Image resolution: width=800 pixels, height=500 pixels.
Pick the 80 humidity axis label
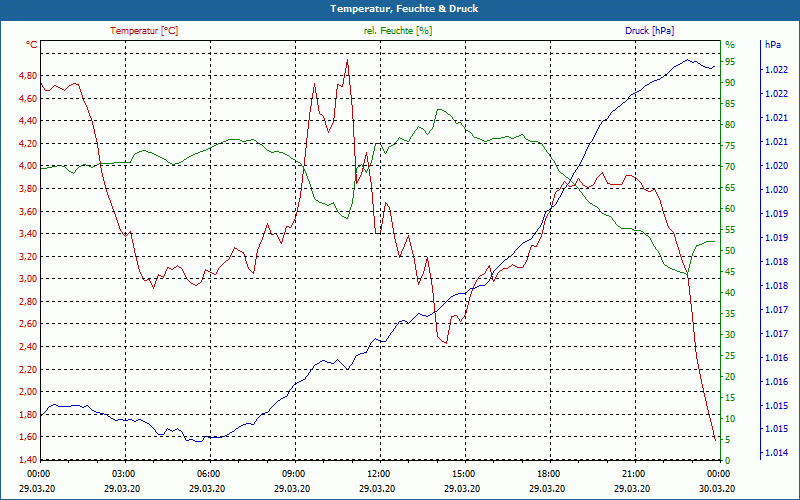(x=730, y=124)
